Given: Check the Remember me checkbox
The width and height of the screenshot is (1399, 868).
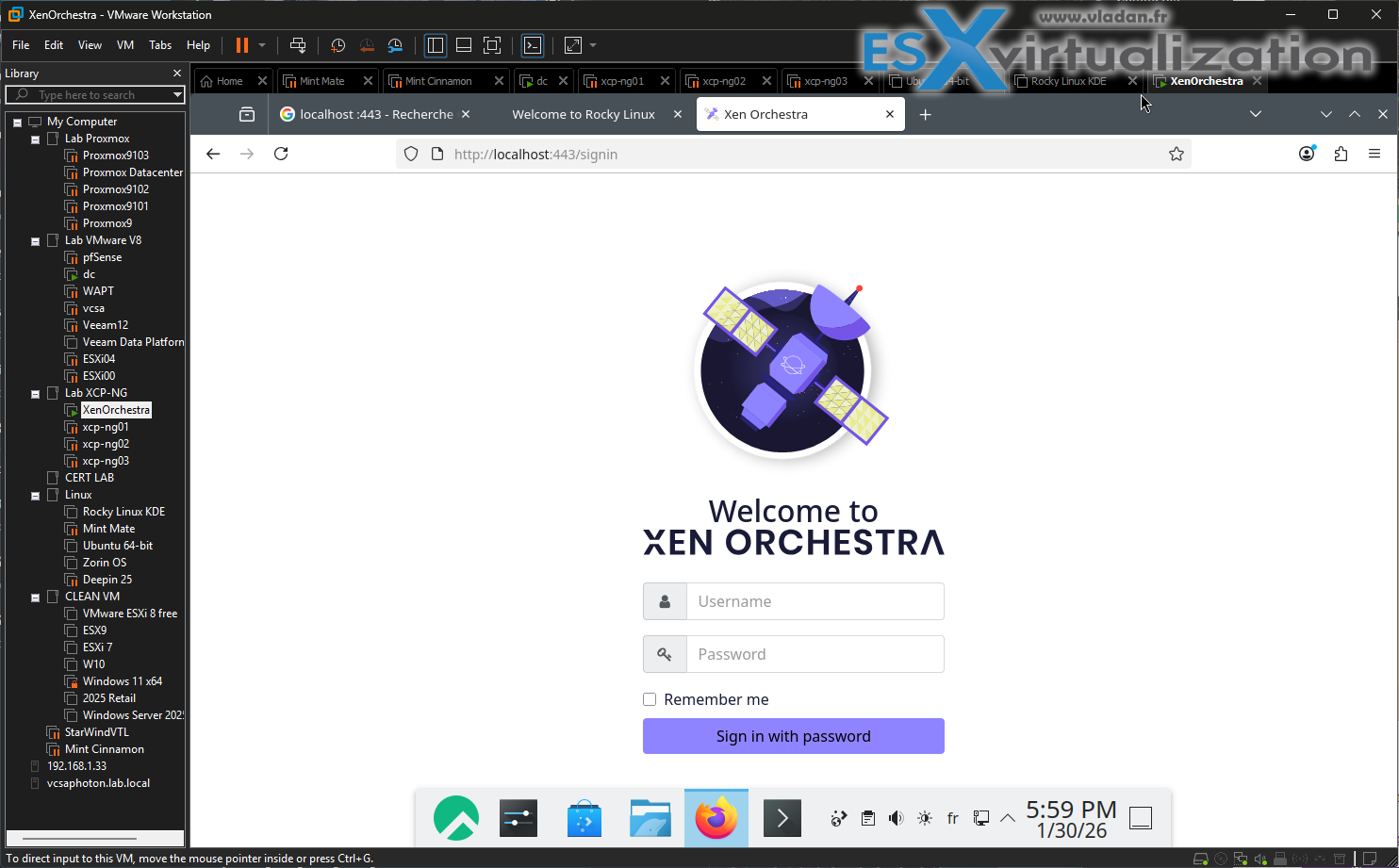Looking at the screenshot, I should click(x=650, y=699).
